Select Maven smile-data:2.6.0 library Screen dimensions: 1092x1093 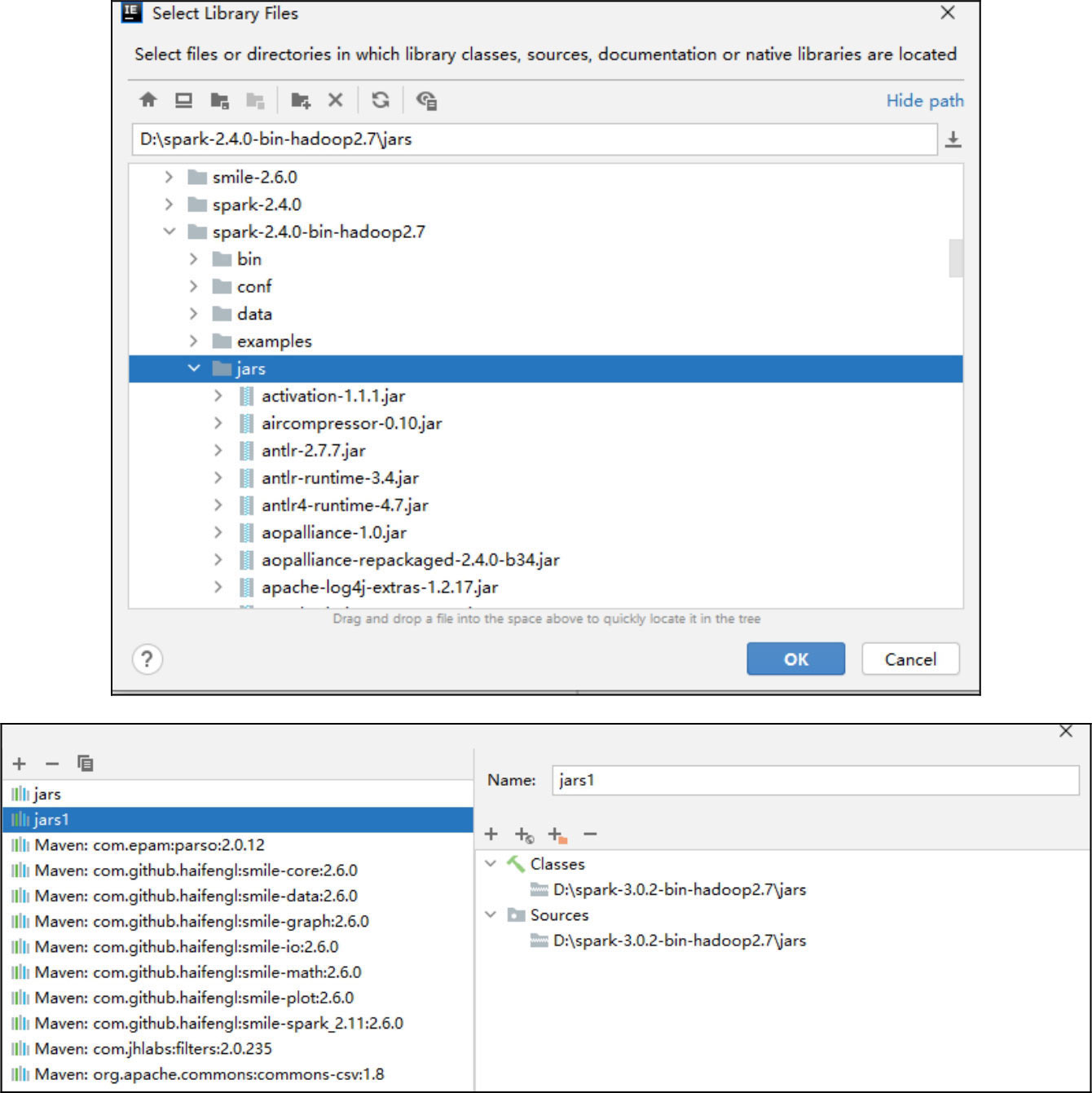[x=237, y=896]
